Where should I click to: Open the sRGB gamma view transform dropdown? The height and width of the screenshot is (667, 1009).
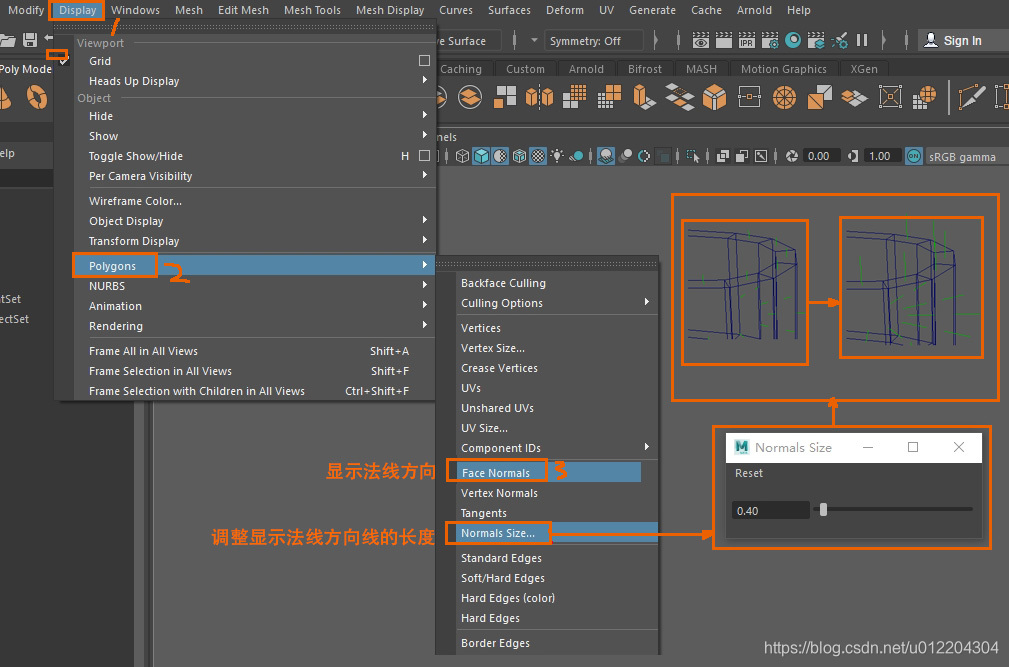point(967,156)
